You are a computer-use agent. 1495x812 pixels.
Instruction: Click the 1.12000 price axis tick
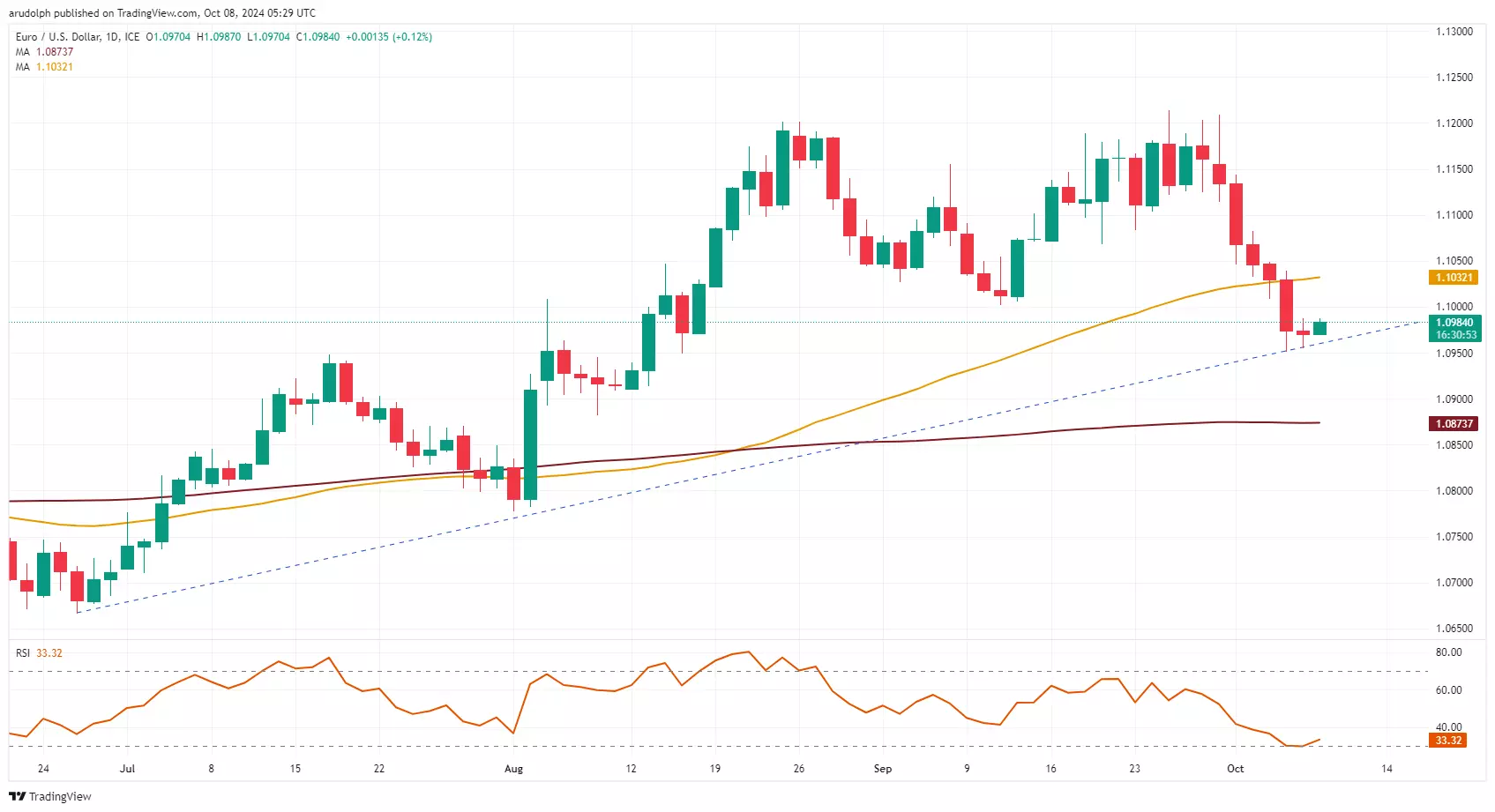coord(1454,123)
